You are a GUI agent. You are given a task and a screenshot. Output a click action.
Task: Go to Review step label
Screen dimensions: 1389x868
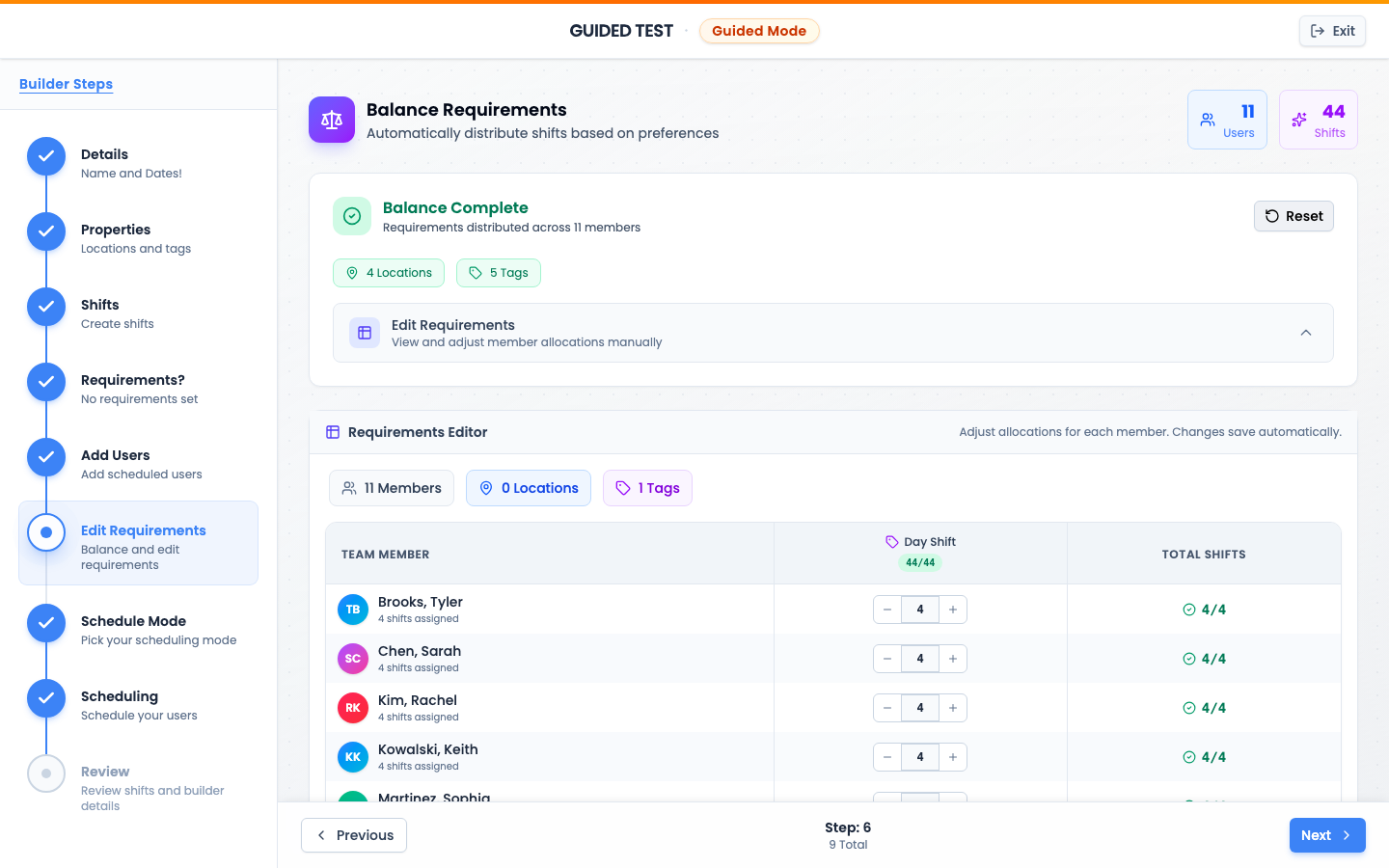pyautogui.click(x=105, y=772)
